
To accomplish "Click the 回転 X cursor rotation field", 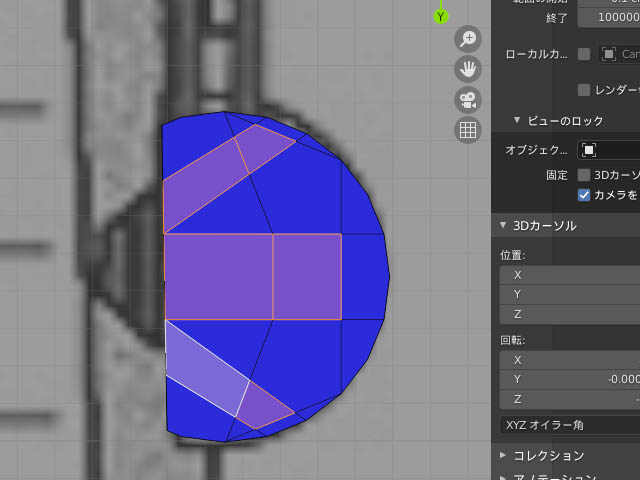I will (570, 360).
